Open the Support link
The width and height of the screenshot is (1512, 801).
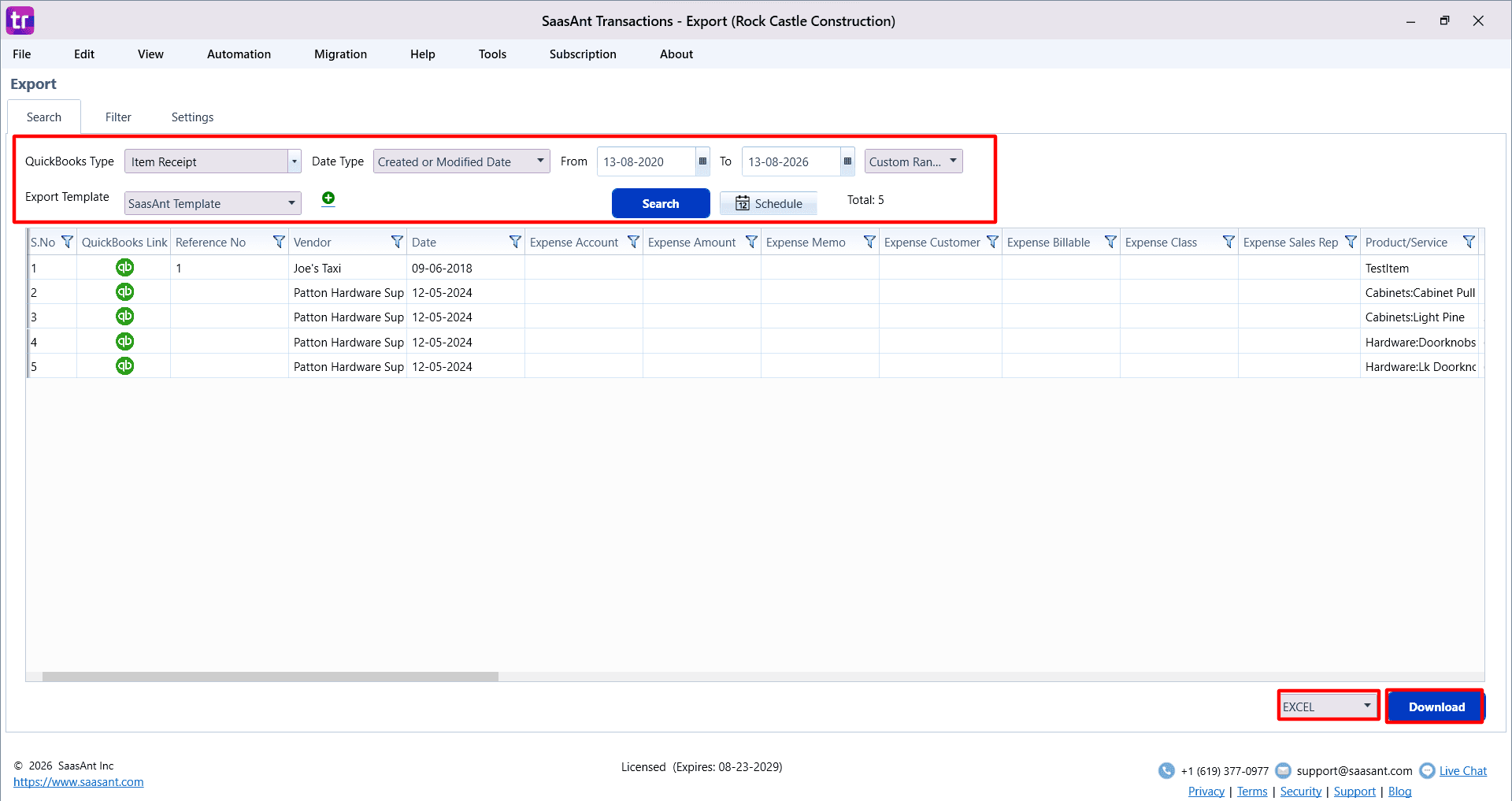[x=1354, y=792]
